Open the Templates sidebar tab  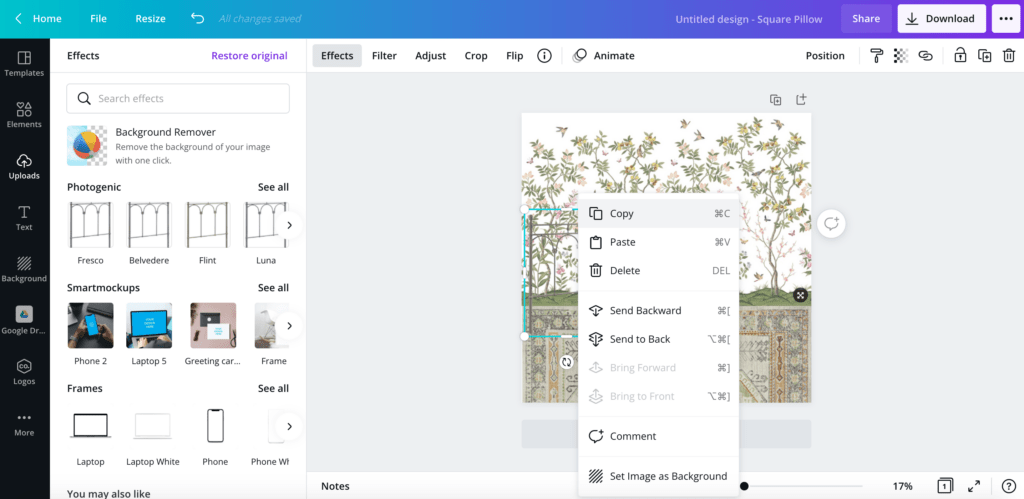click(x=24, y=64)
